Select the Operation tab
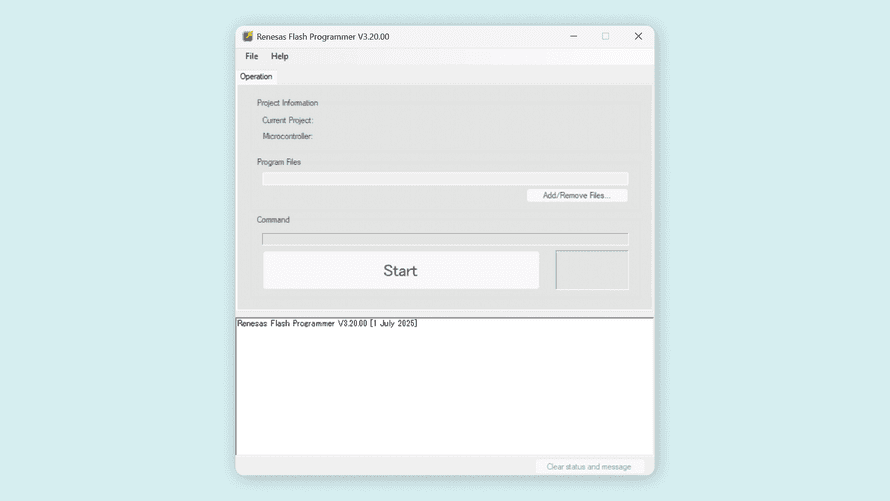The image size is (890, 501). tap(256, 77)
